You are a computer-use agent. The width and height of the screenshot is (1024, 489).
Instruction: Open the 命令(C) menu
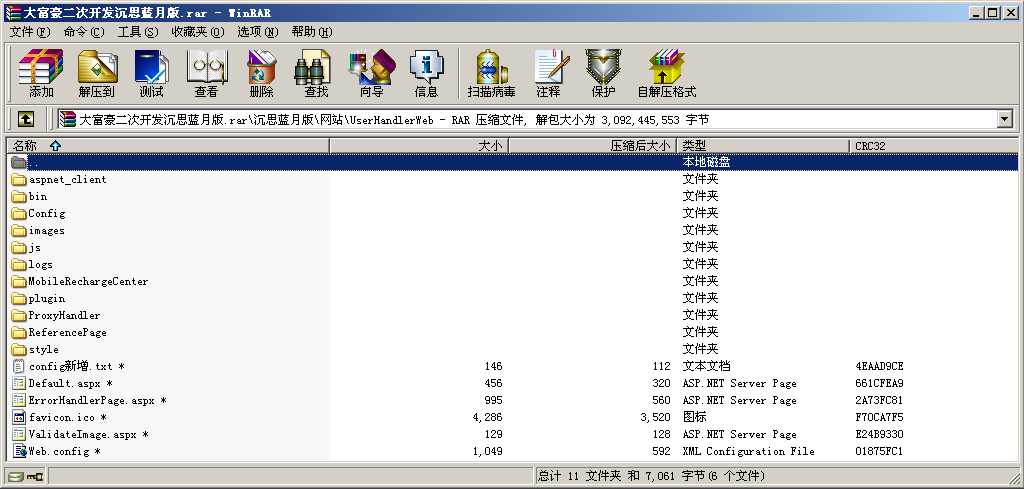[84, 32]
